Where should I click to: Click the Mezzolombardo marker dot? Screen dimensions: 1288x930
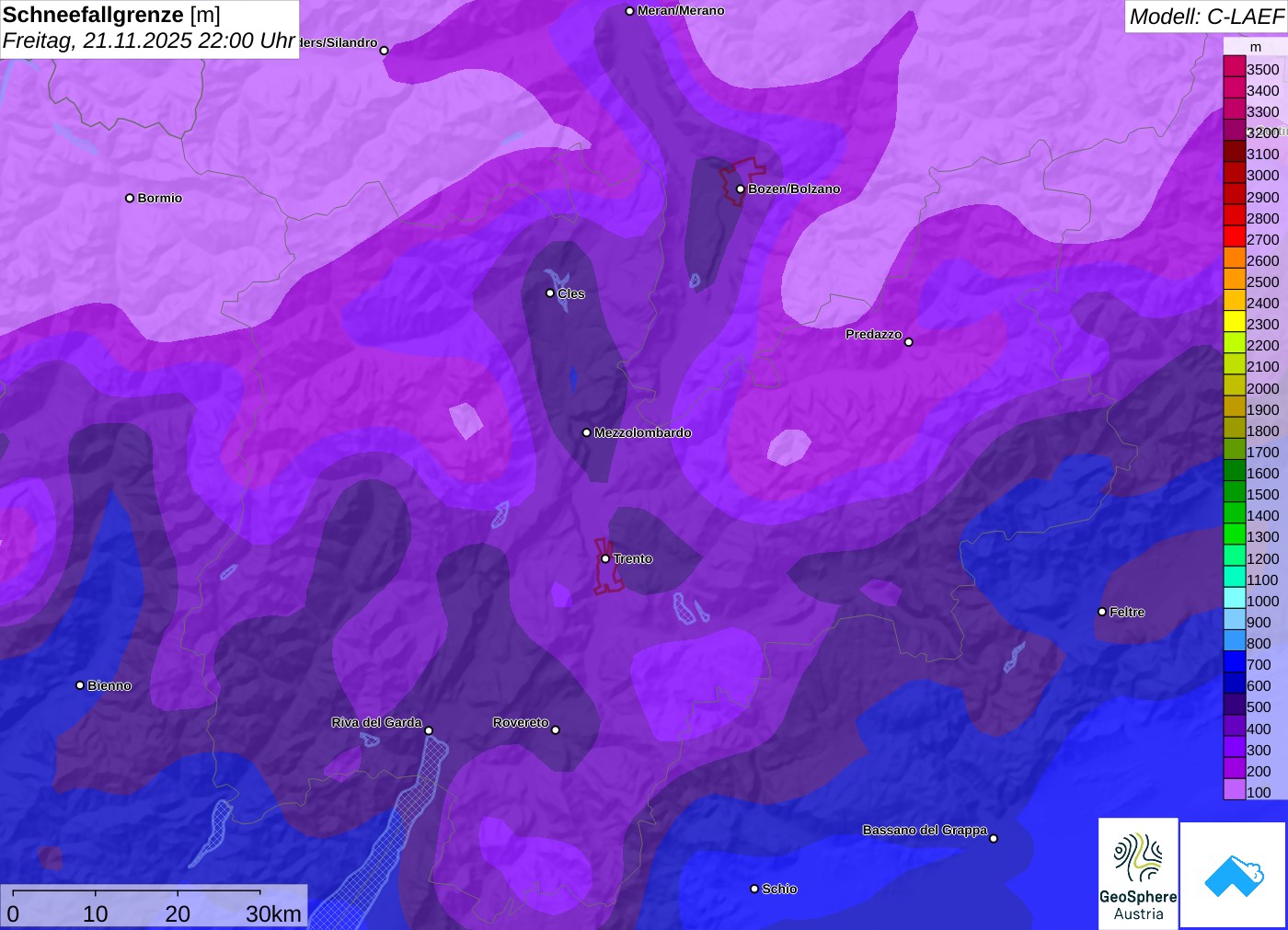coord(587,432)
